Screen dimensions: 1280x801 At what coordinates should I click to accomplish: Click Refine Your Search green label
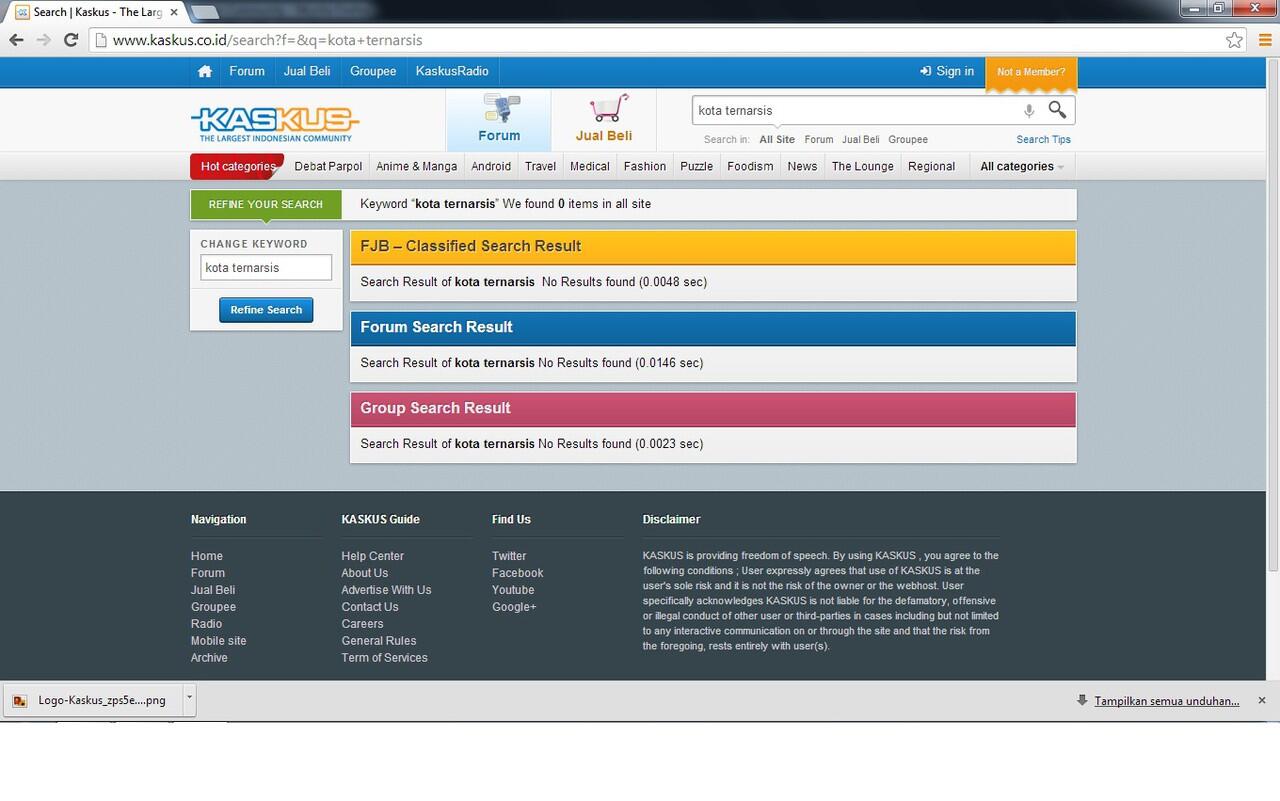pyautogui.click(x=266, y=204)
